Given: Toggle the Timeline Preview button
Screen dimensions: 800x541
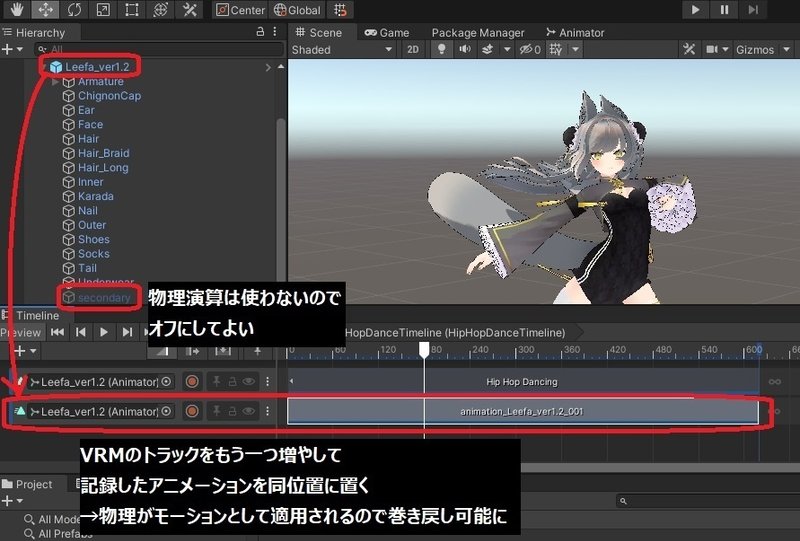Looking at the screenshot, I should click(21, 333).
